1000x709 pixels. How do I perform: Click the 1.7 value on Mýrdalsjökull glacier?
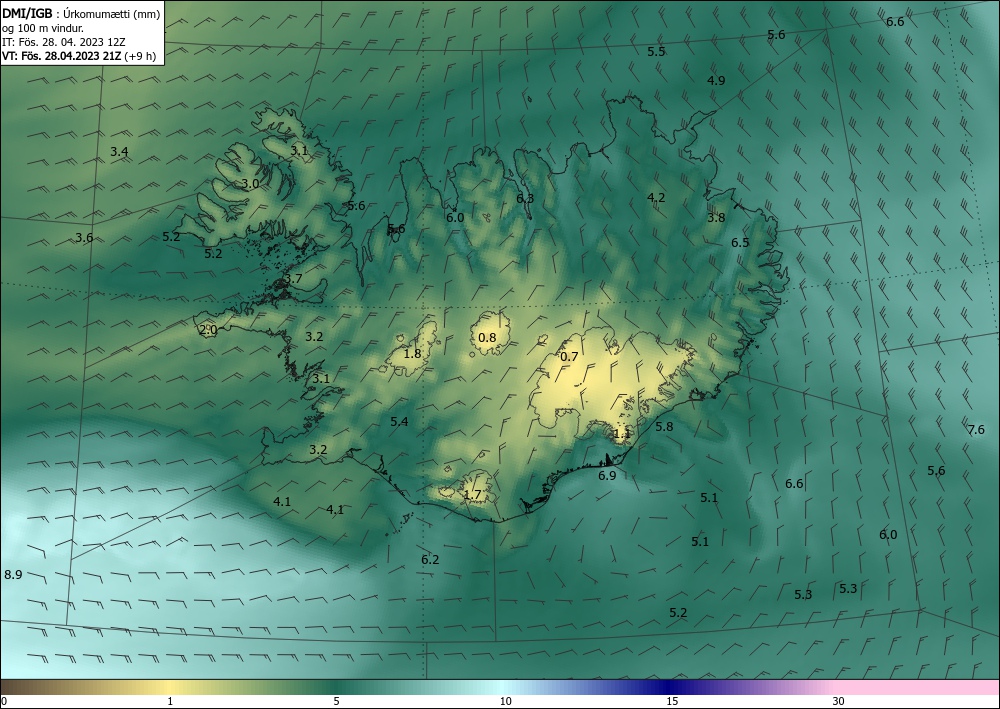[x=473, y=495]
